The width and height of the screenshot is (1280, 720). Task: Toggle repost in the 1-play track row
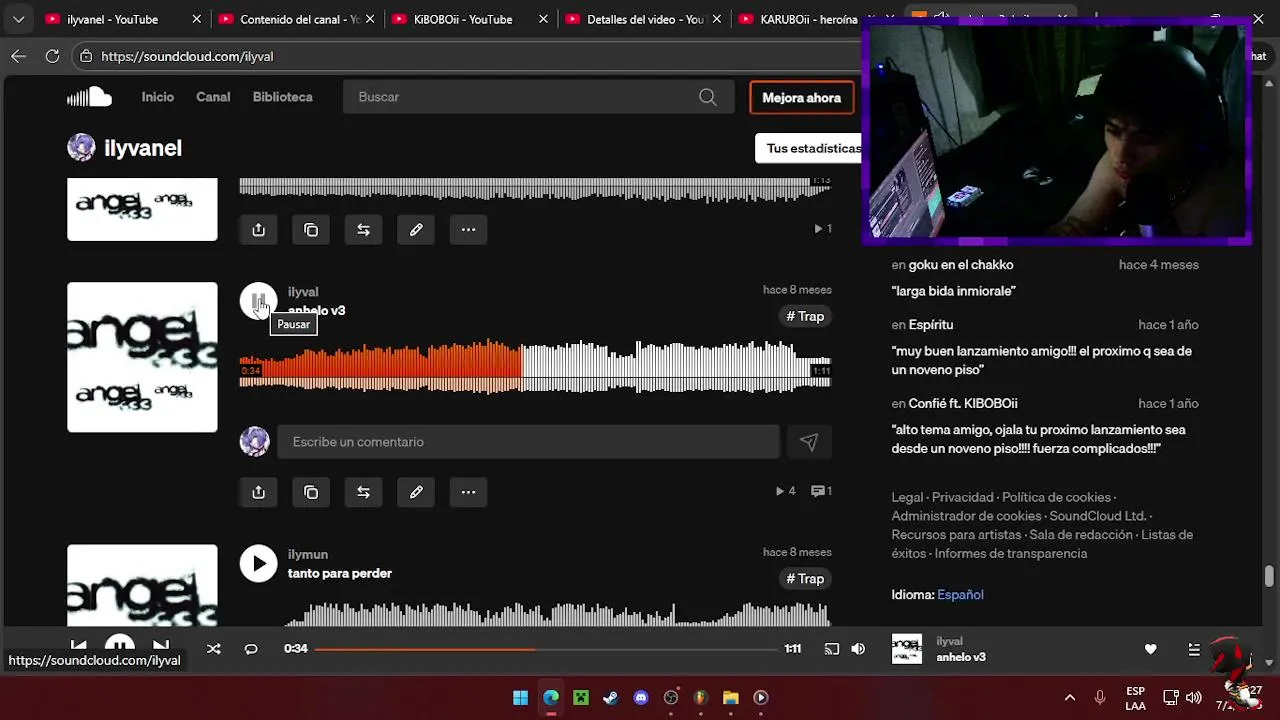363,230
